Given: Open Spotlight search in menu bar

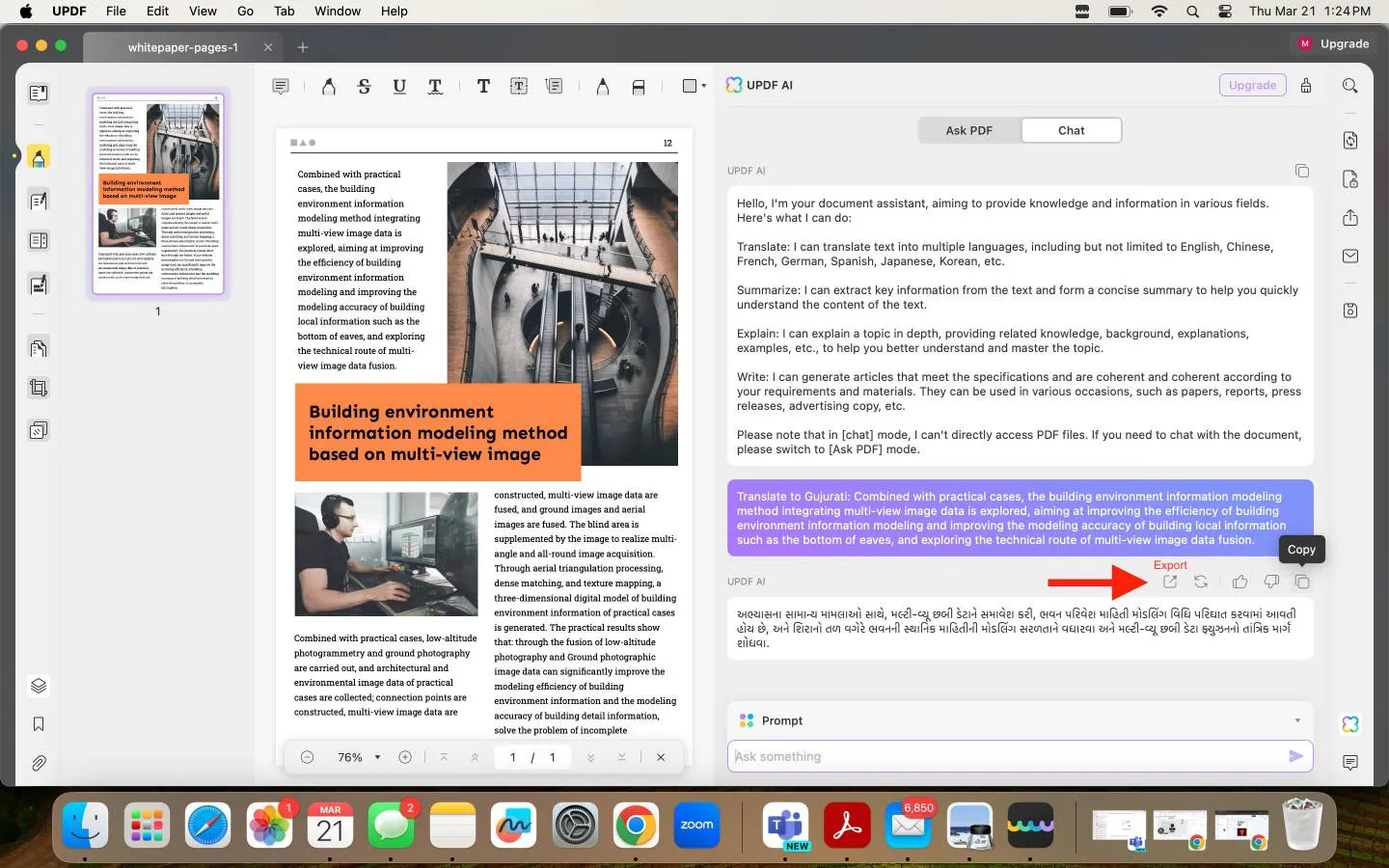Looking at the screenshot, I should 1193,11.
